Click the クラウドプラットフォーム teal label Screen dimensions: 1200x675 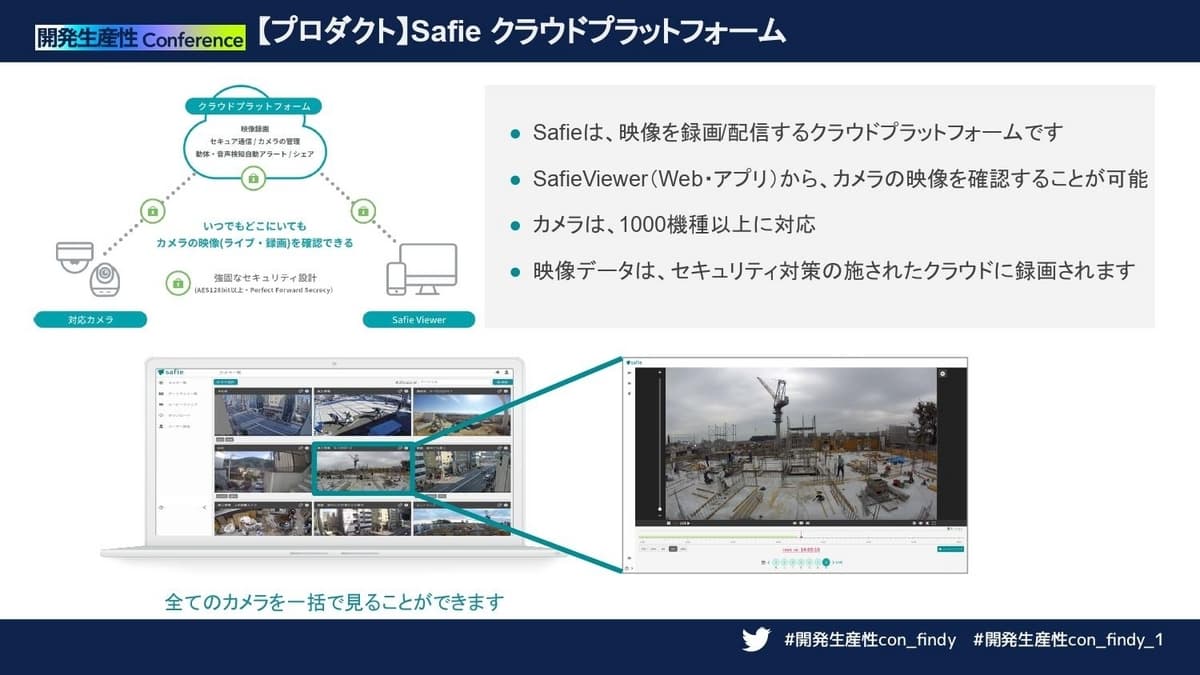pyautogui.click(x=254, y=106)
